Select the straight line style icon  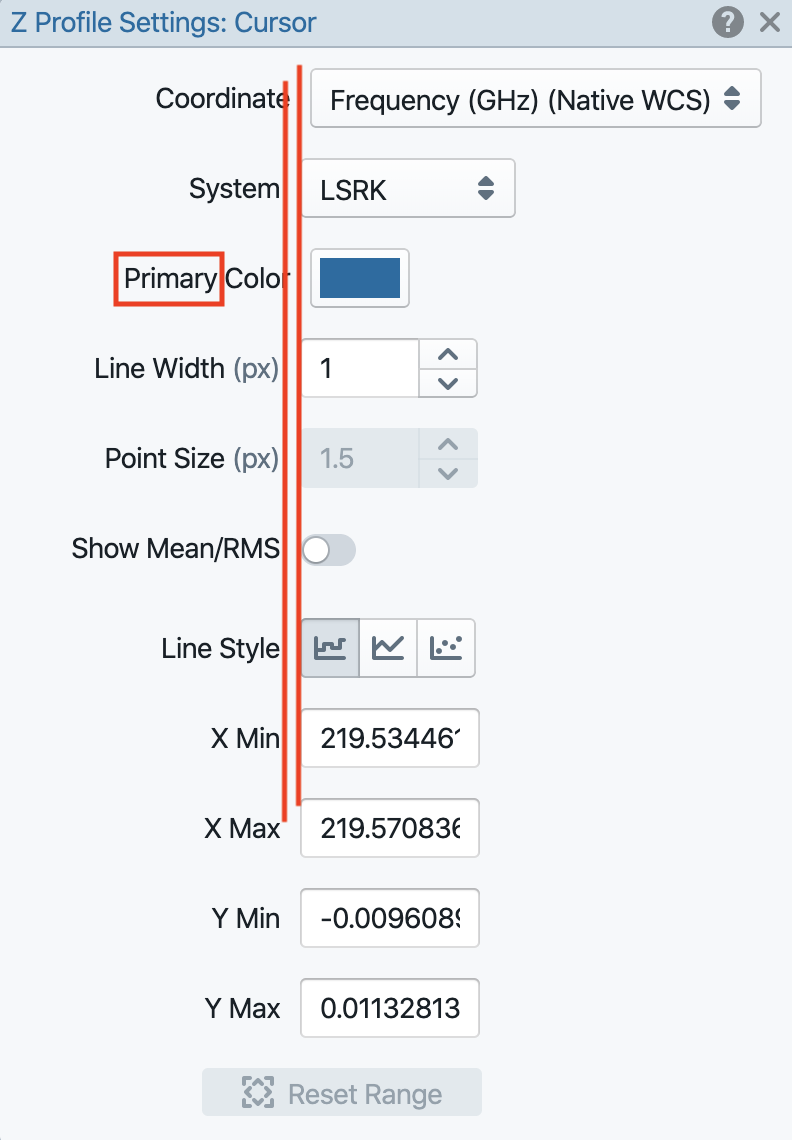pos(387,647)
